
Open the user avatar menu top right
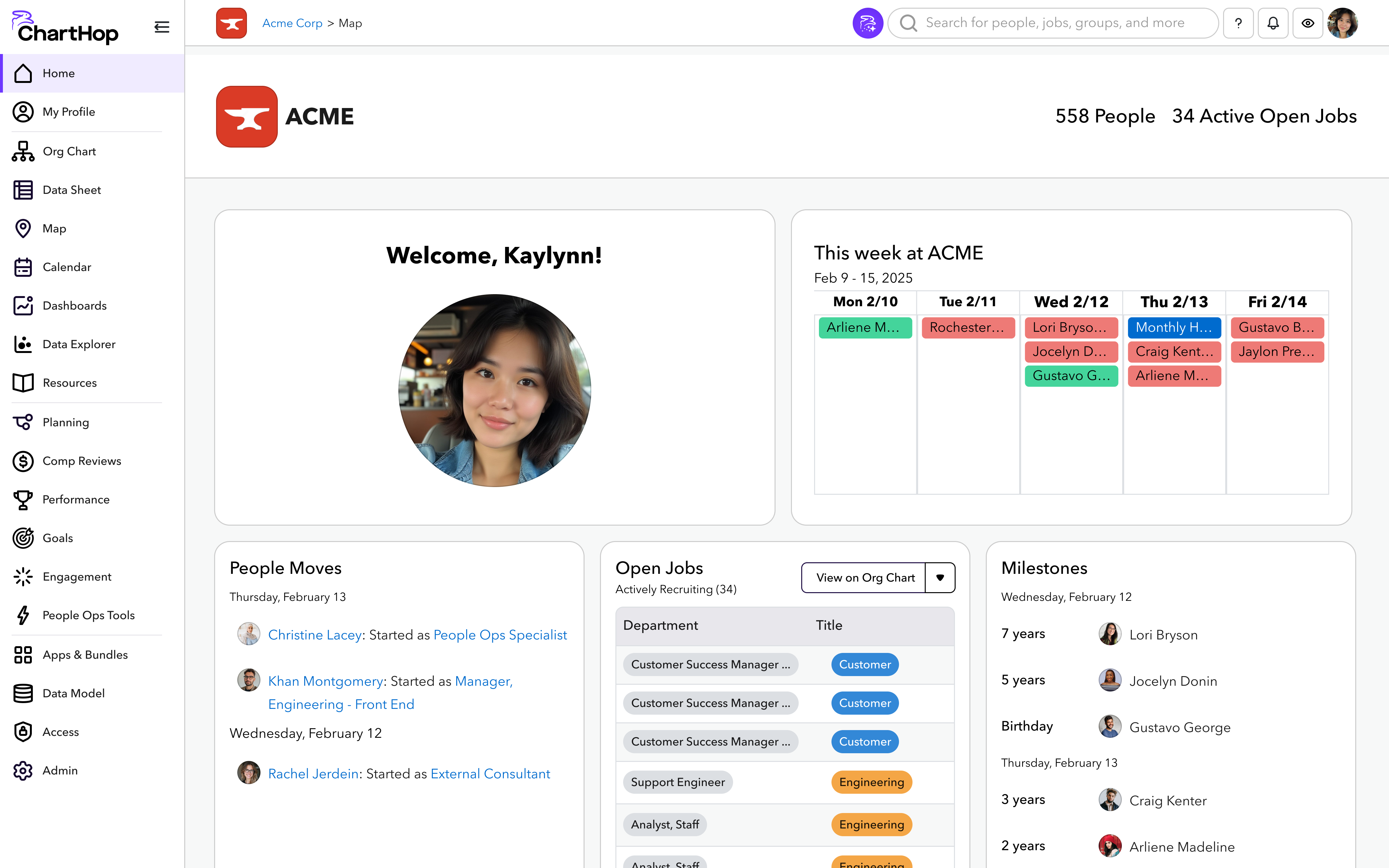1342,23
